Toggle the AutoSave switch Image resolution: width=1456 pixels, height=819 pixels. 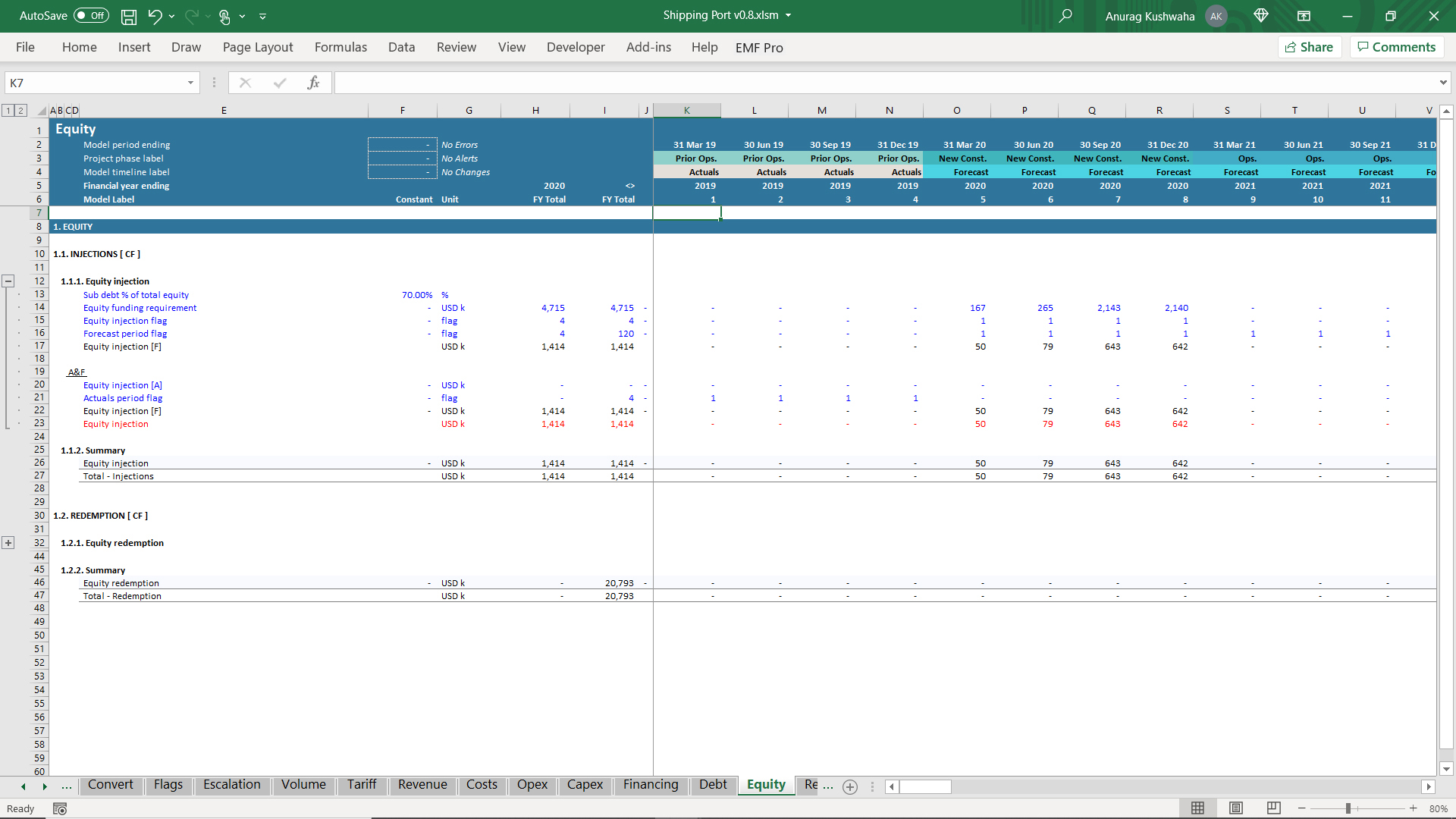(92, 16)
